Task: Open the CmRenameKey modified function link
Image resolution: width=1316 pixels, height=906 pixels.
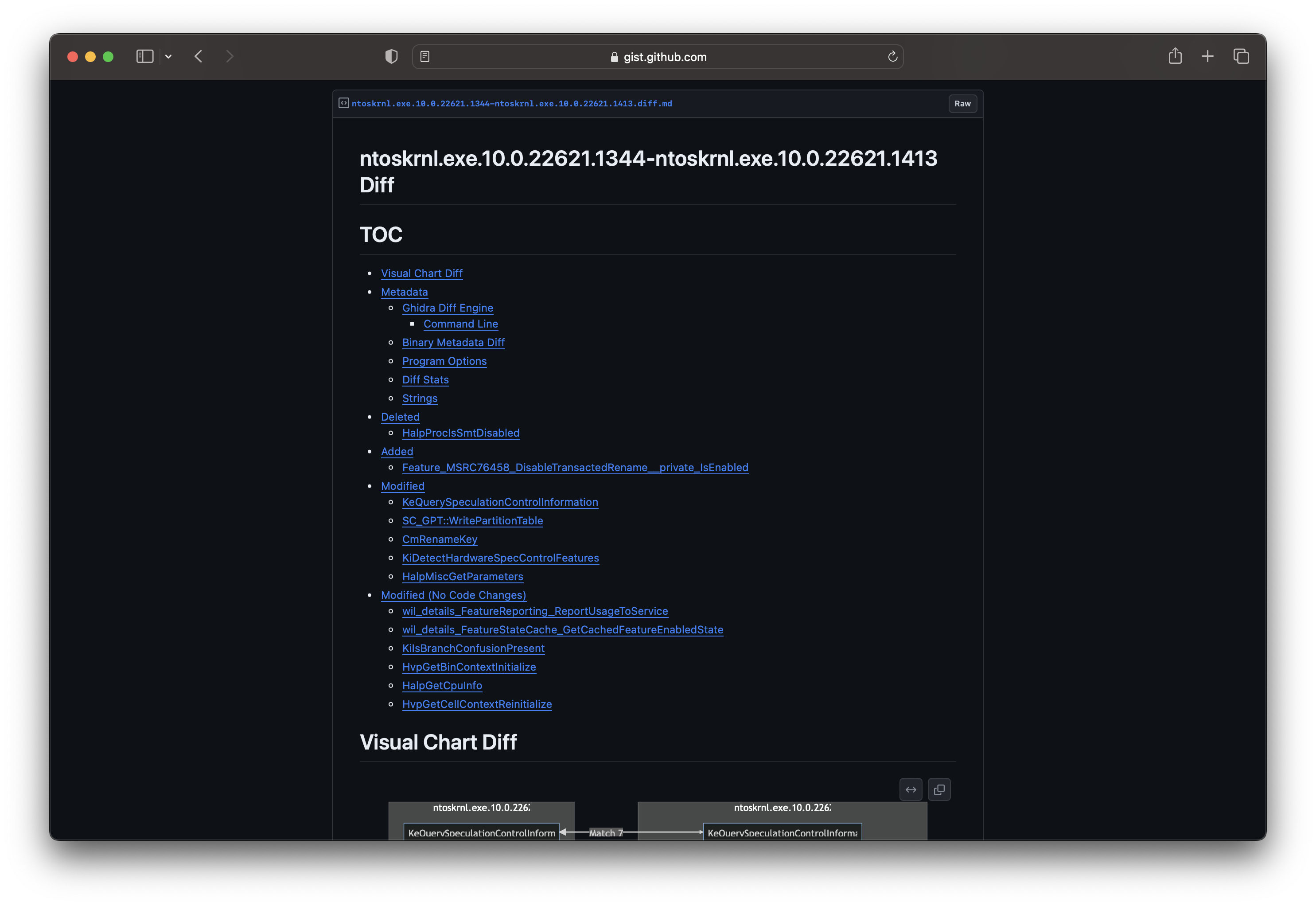Action: (x=440, y=539)
